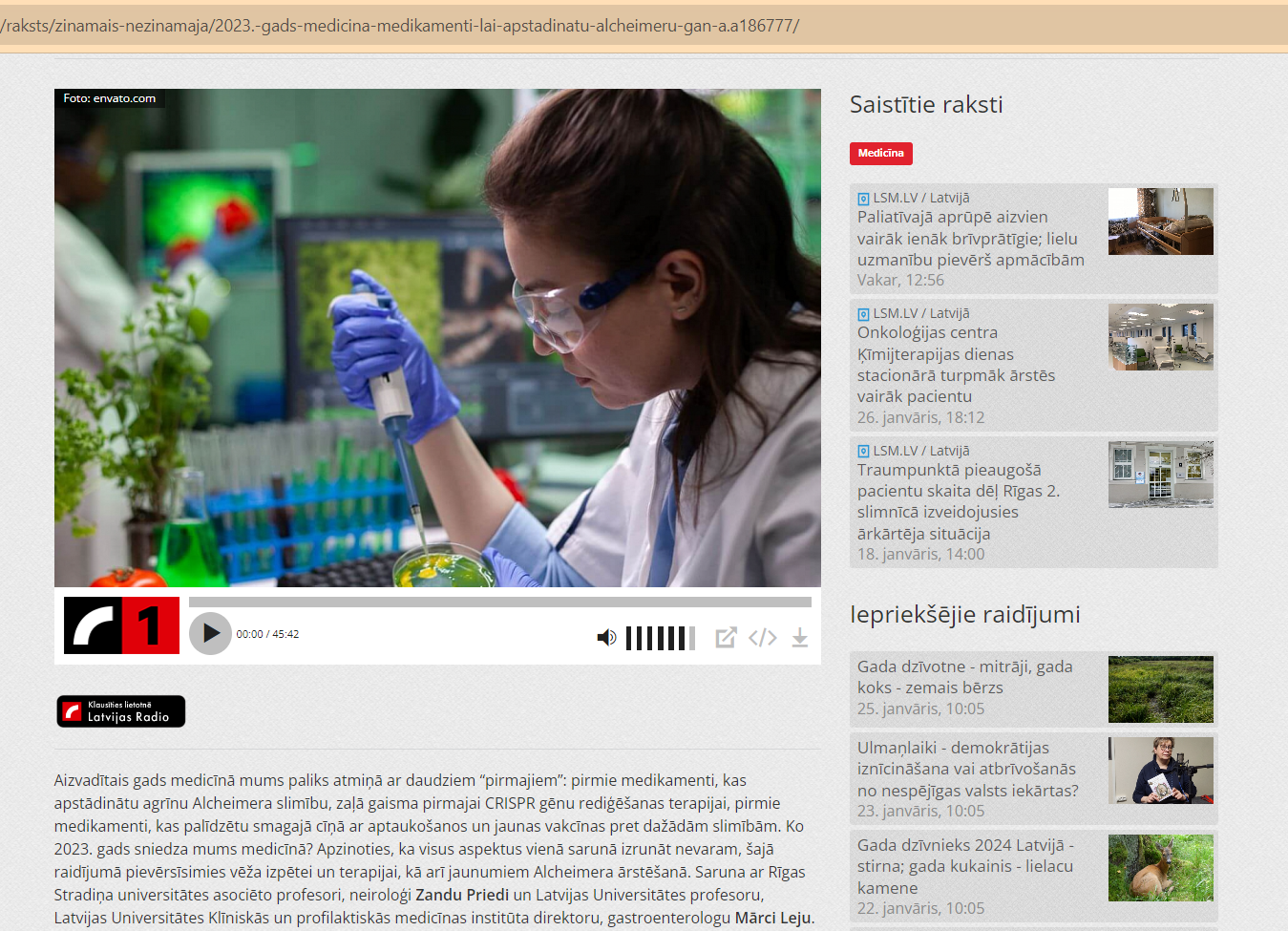
Task: Click the '26. janvāris, 18:12' timestamp
Action: coord(920,417)
